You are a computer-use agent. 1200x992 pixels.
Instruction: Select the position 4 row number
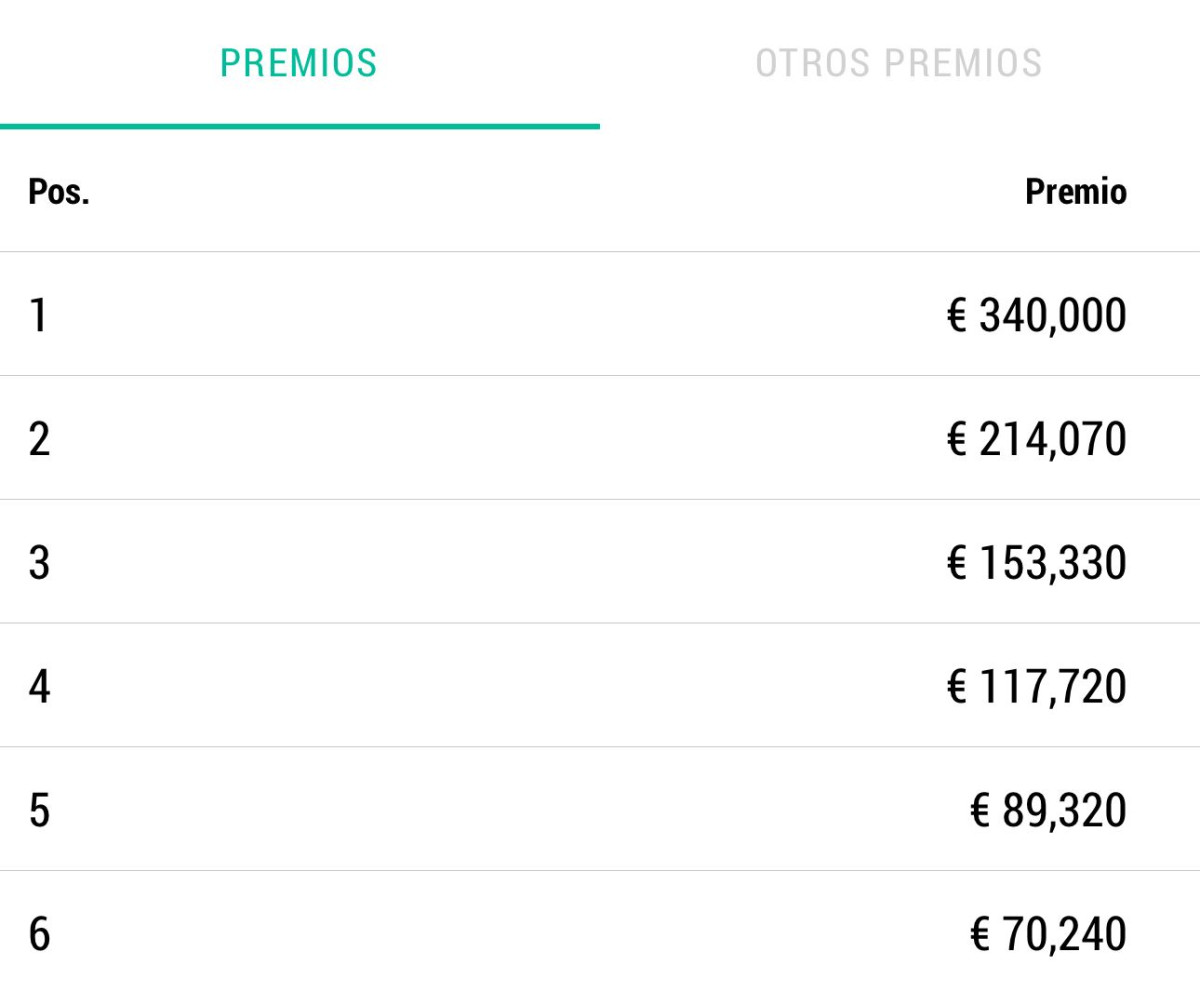38,687
